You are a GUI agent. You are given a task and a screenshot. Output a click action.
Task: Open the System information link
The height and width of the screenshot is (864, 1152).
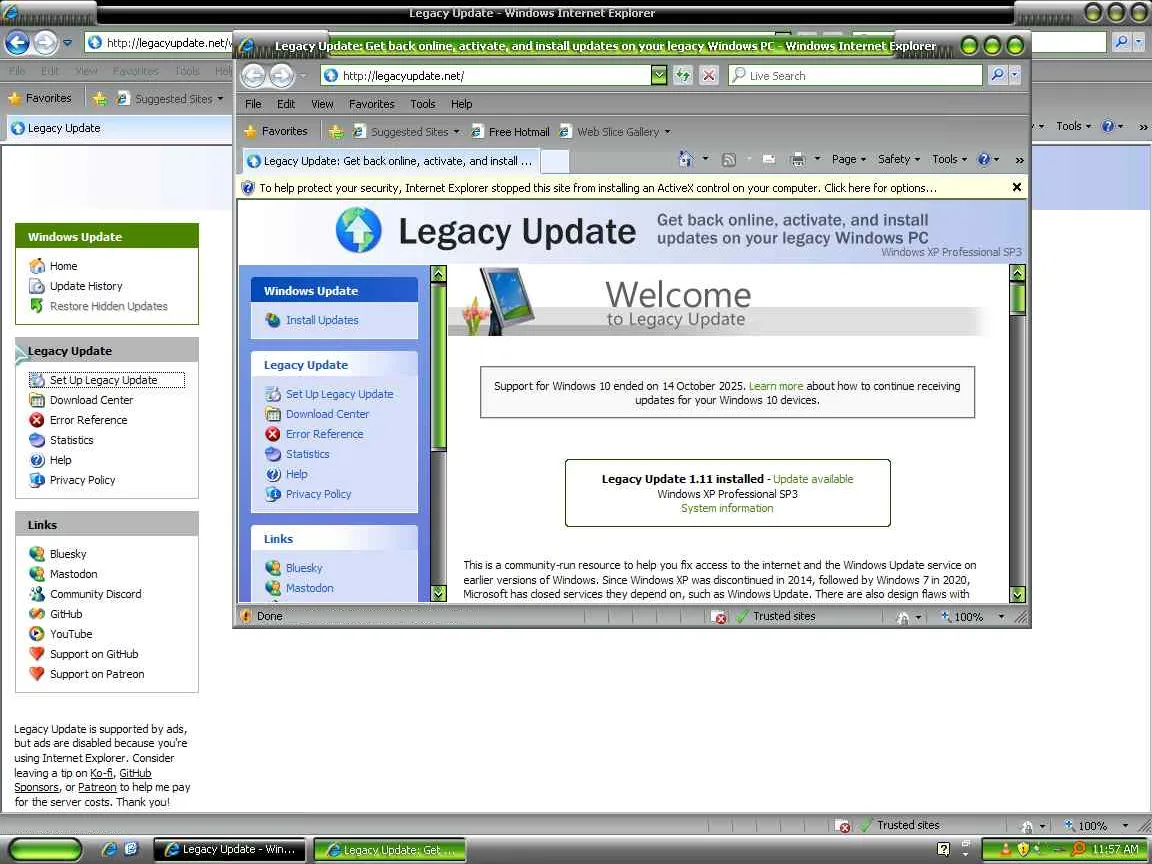727,508
